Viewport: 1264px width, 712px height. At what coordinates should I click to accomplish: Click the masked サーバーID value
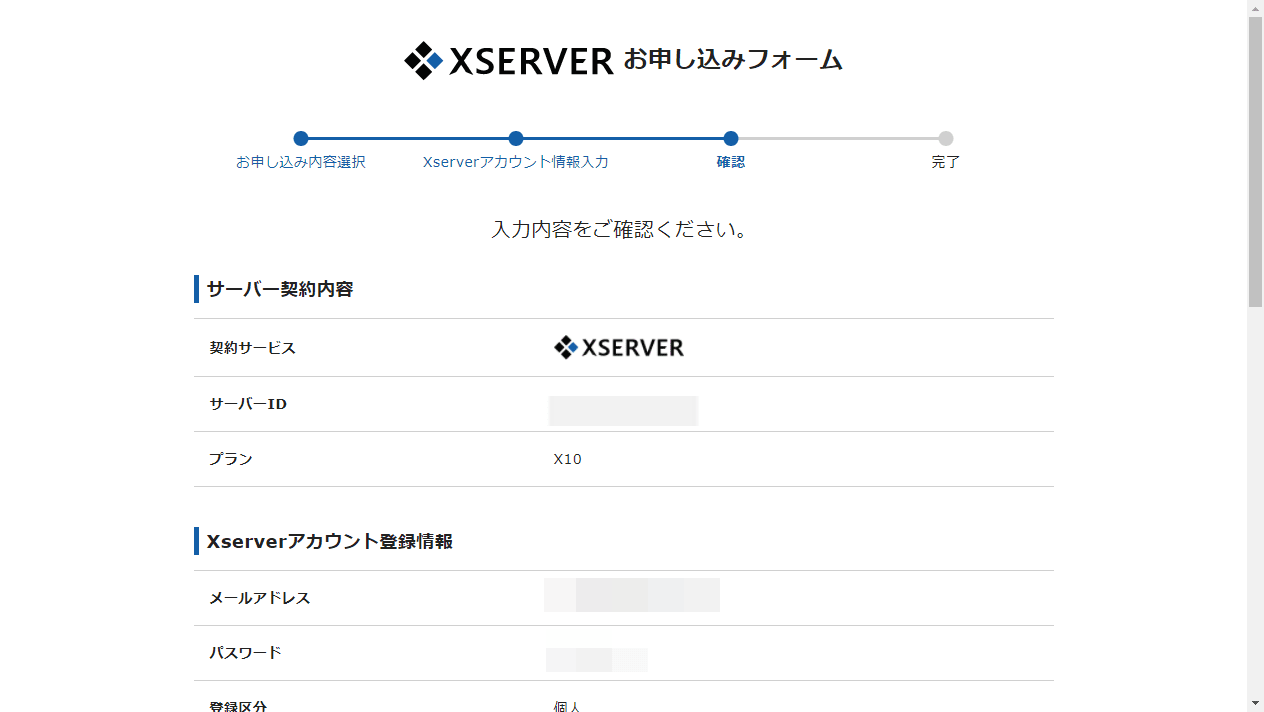coord(623,411)
